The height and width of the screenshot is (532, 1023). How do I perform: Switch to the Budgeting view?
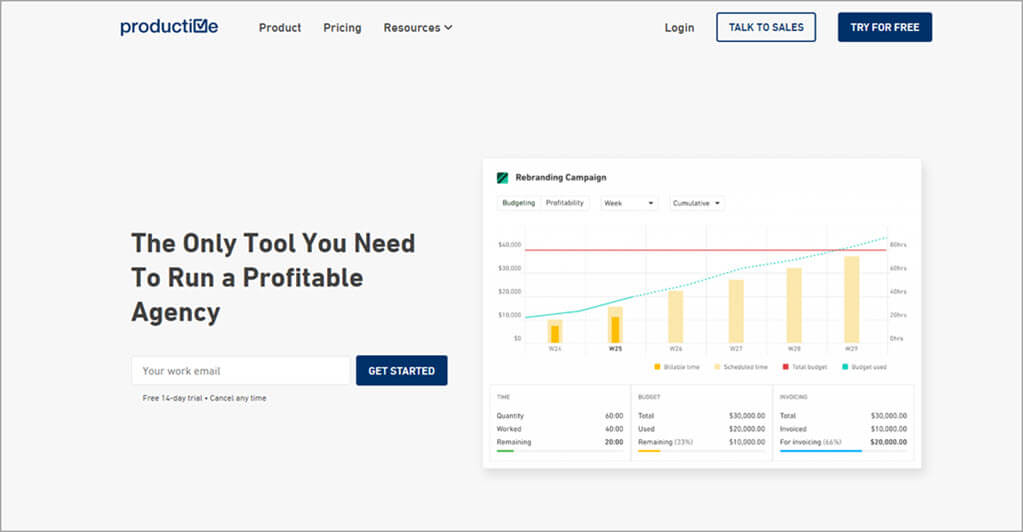point(518,203)
